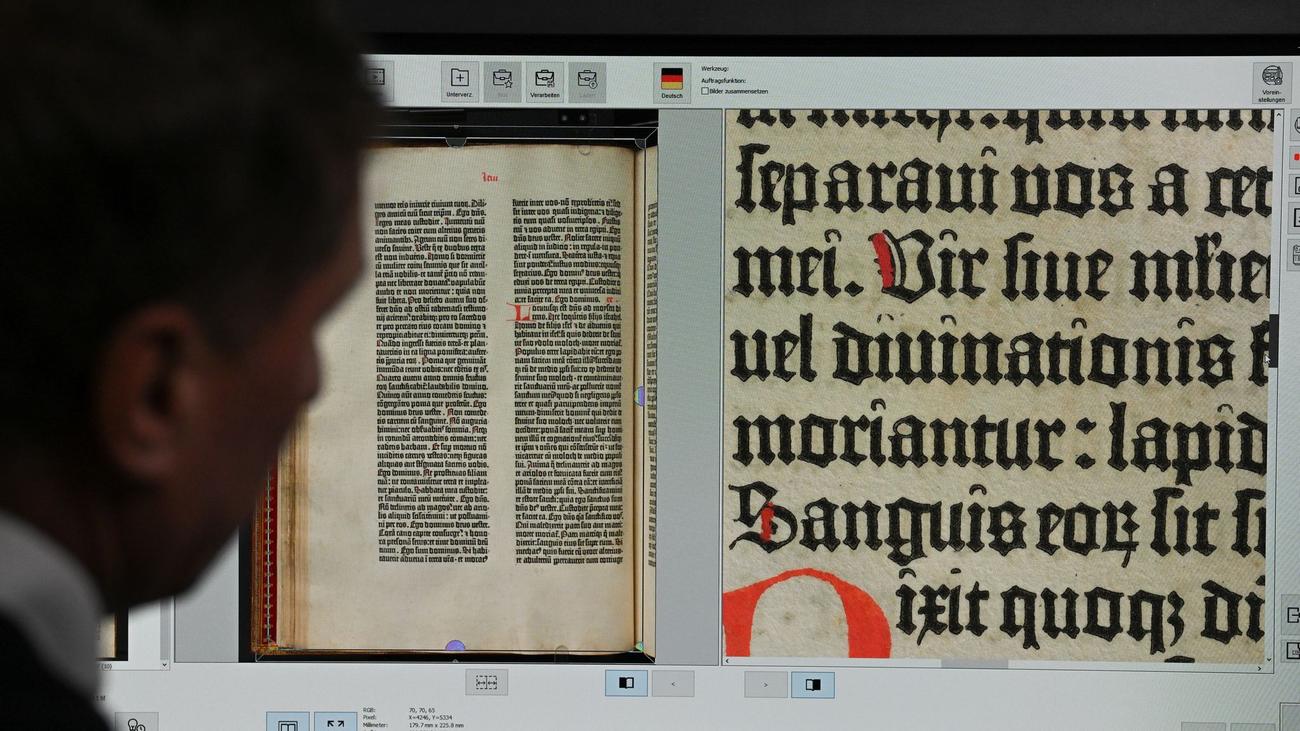Image resolution: width=1300 pixels, height=731 pixels.
Task: Select the right page view icon
Action: pos(812,684)
